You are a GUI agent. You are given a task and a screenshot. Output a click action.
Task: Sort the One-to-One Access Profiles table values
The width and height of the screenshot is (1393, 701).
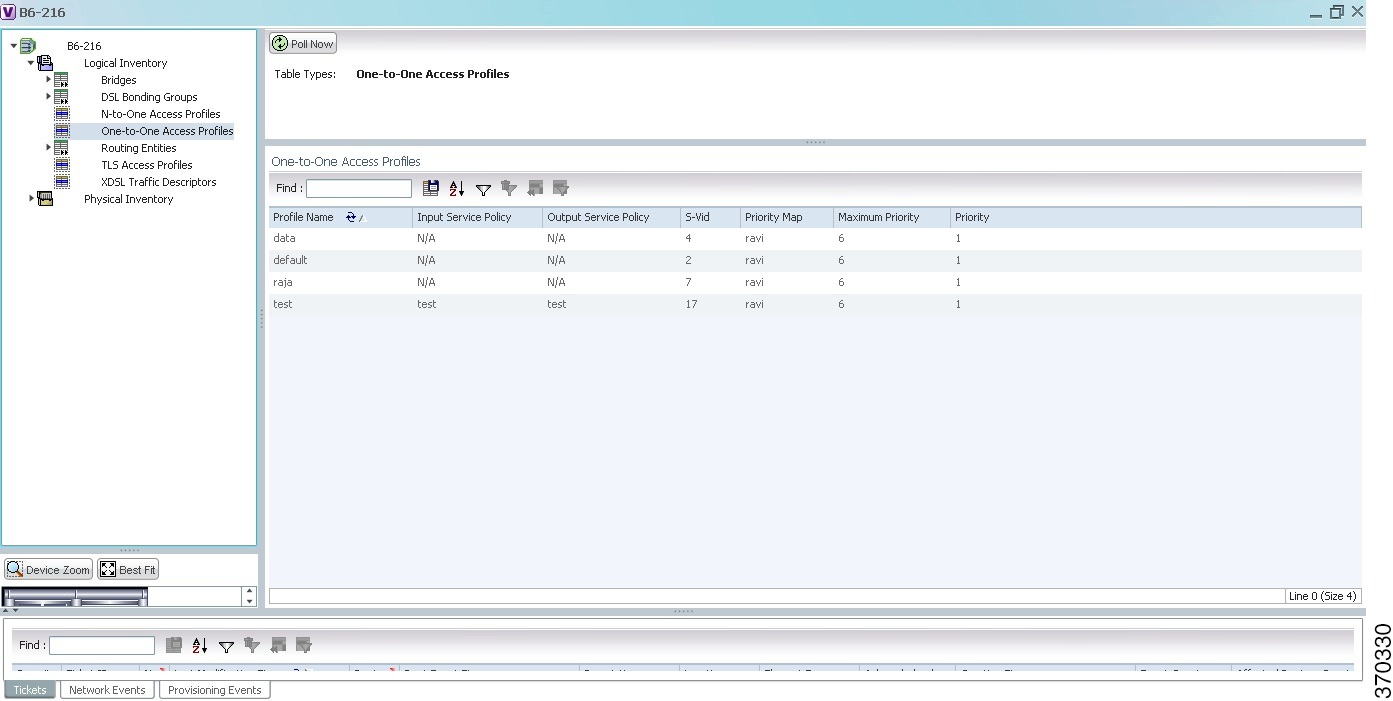tap(457, 188)
